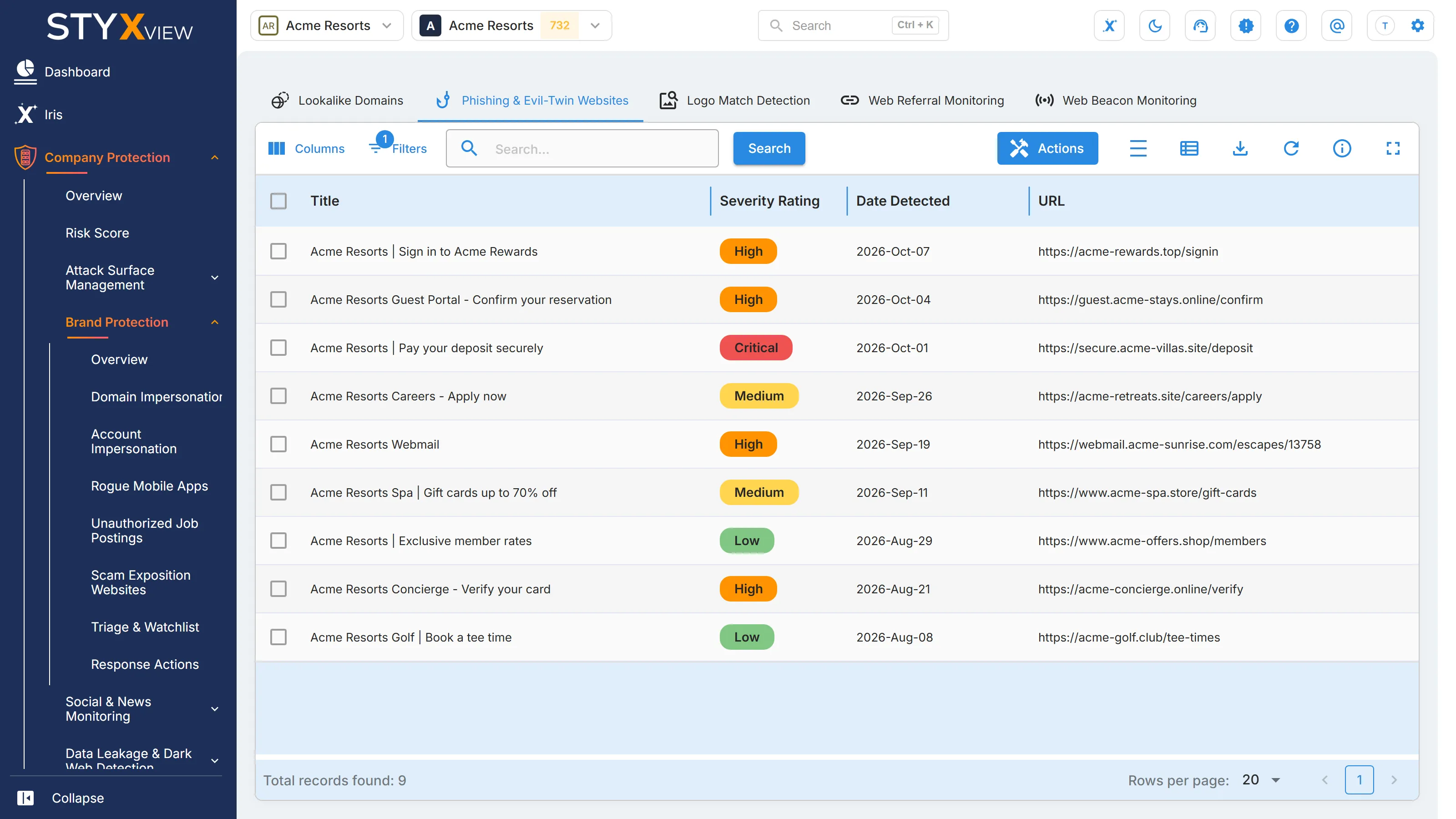This screenshot has width=1456, height=819.
Task: Open settings gear in top bar
Action: [x=1418, y=25]
